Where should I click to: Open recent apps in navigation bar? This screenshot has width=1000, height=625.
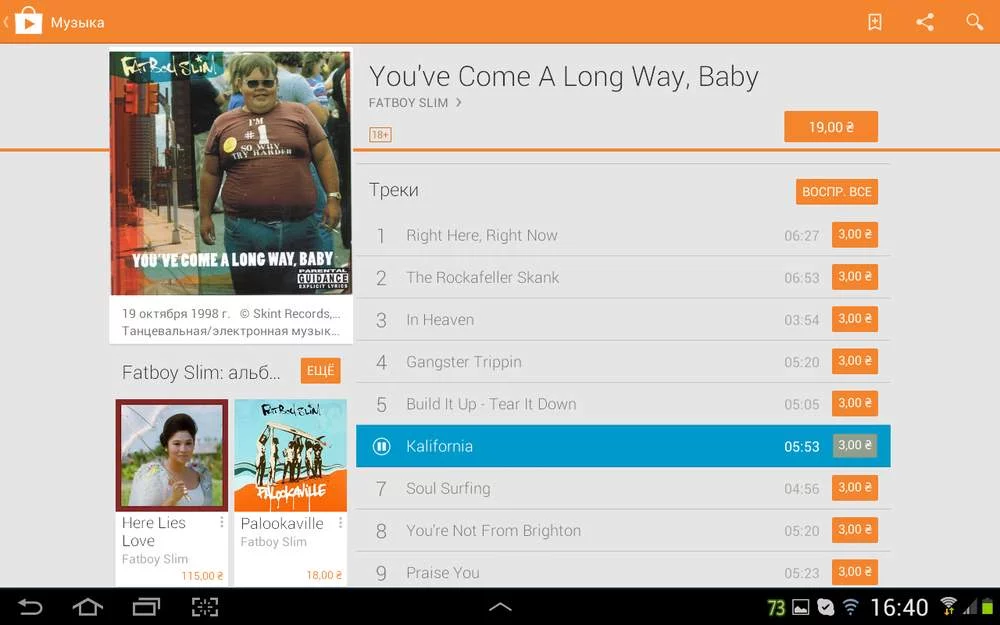[146, 607]
